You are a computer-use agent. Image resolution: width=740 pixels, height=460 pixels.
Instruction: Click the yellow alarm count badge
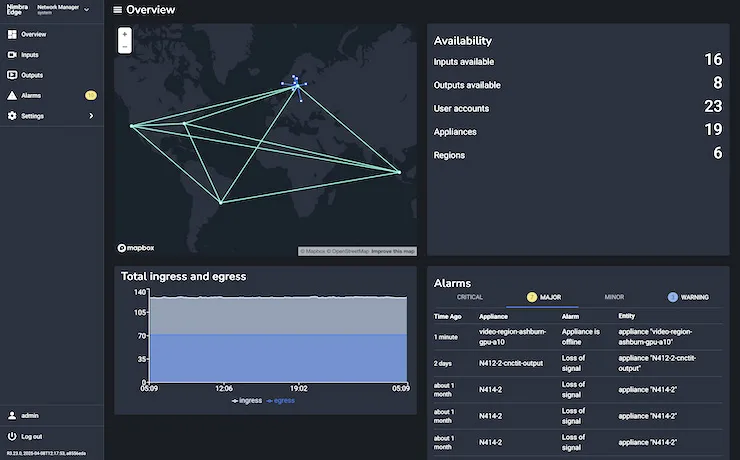coord(91,96)
